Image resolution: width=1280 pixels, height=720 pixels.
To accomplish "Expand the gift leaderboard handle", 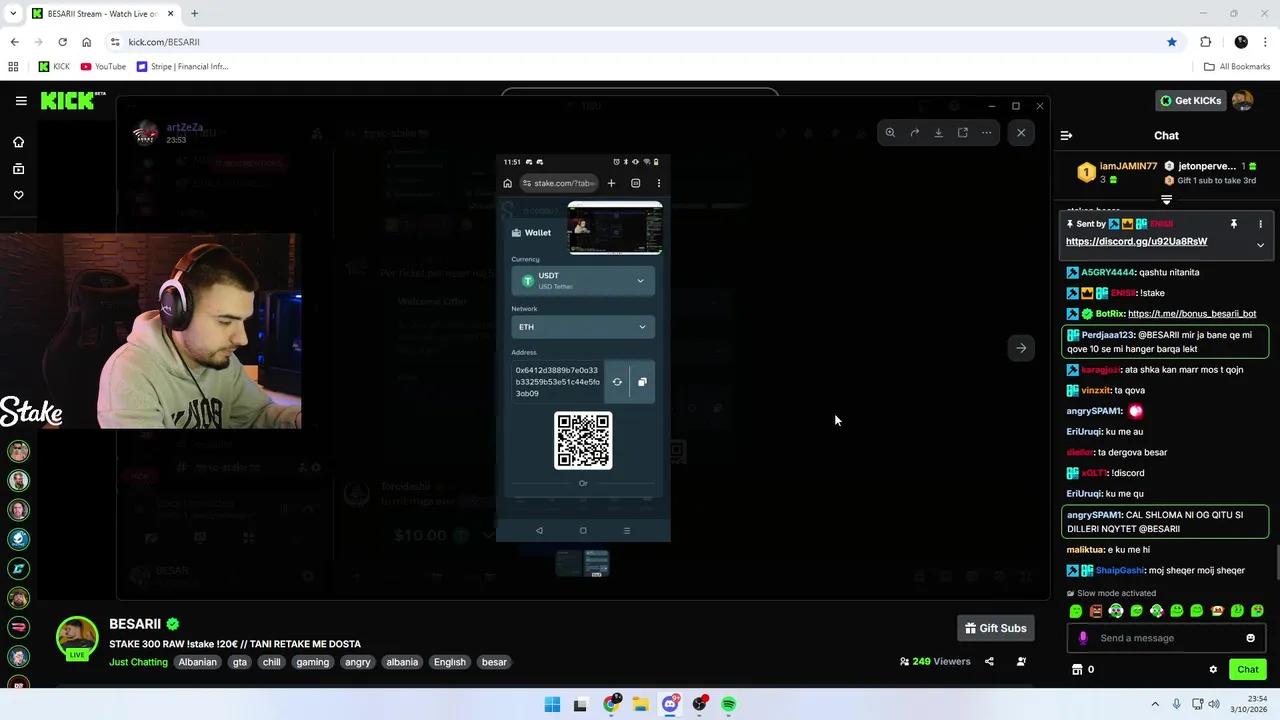I will pyautogui.click(x=1166, y=200).
